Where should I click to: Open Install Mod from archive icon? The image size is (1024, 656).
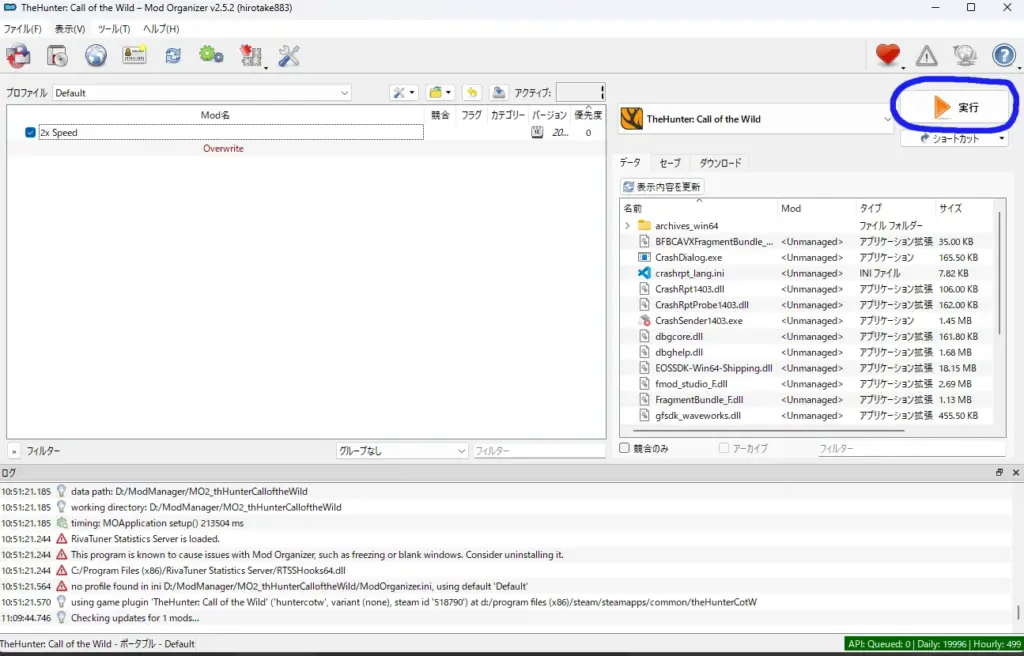[57, 56]
